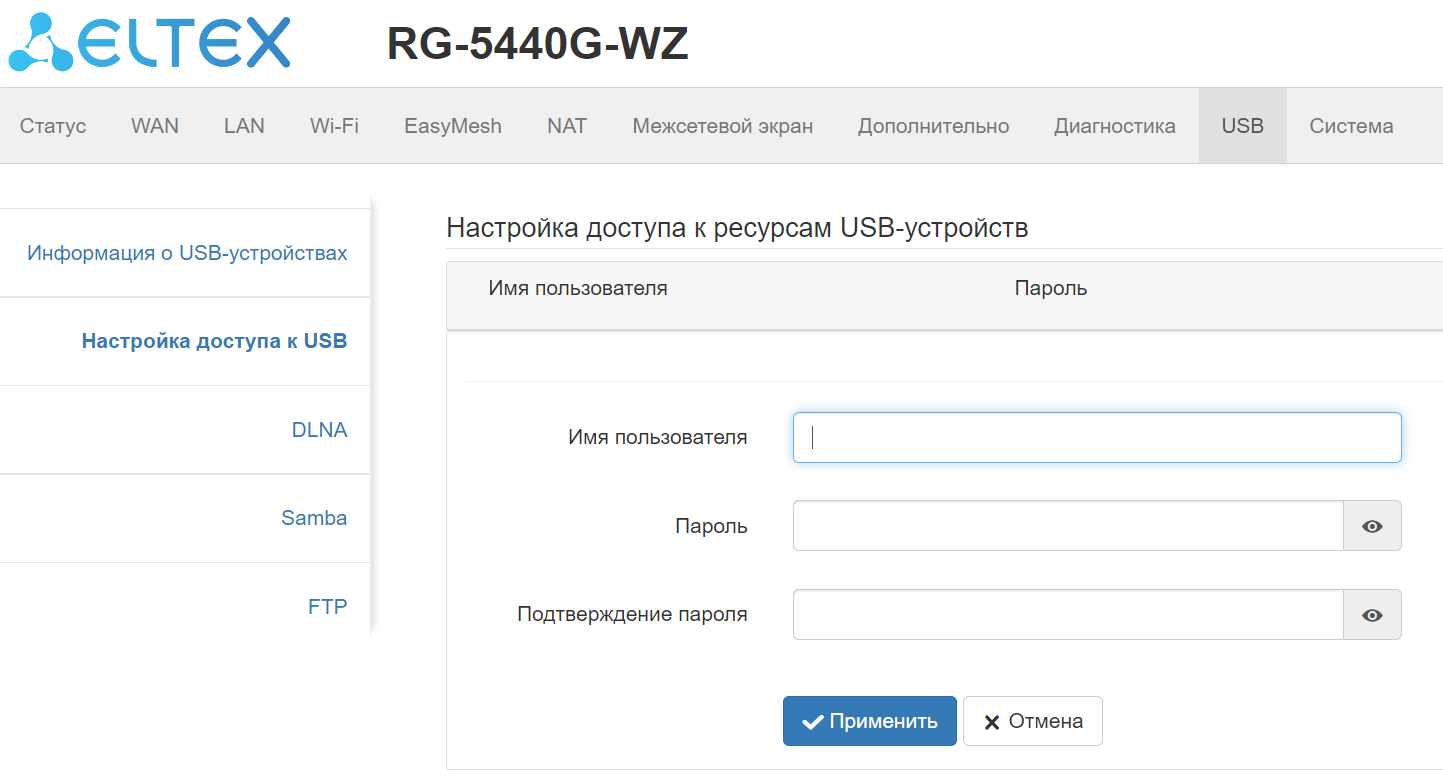Image resolution: width=1443 pixels, height=779 pixels.
Task: Open the Система tab
Action: (x=1351, y=126)
